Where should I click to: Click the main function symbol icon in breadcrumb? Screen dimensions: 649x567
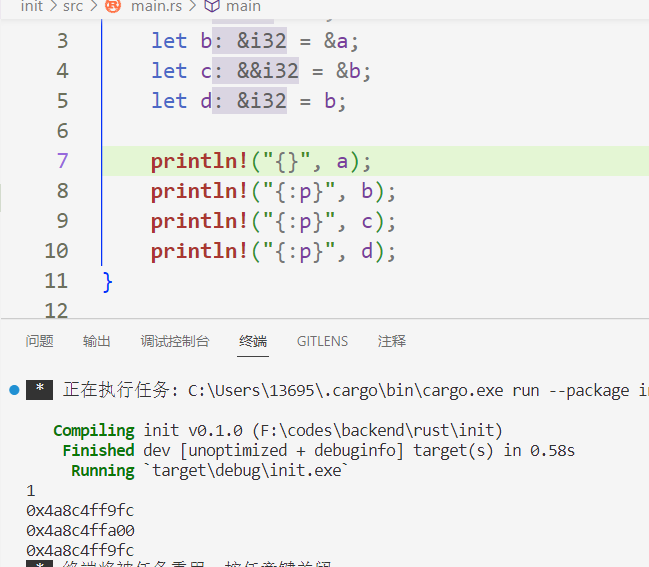(212, 6)
